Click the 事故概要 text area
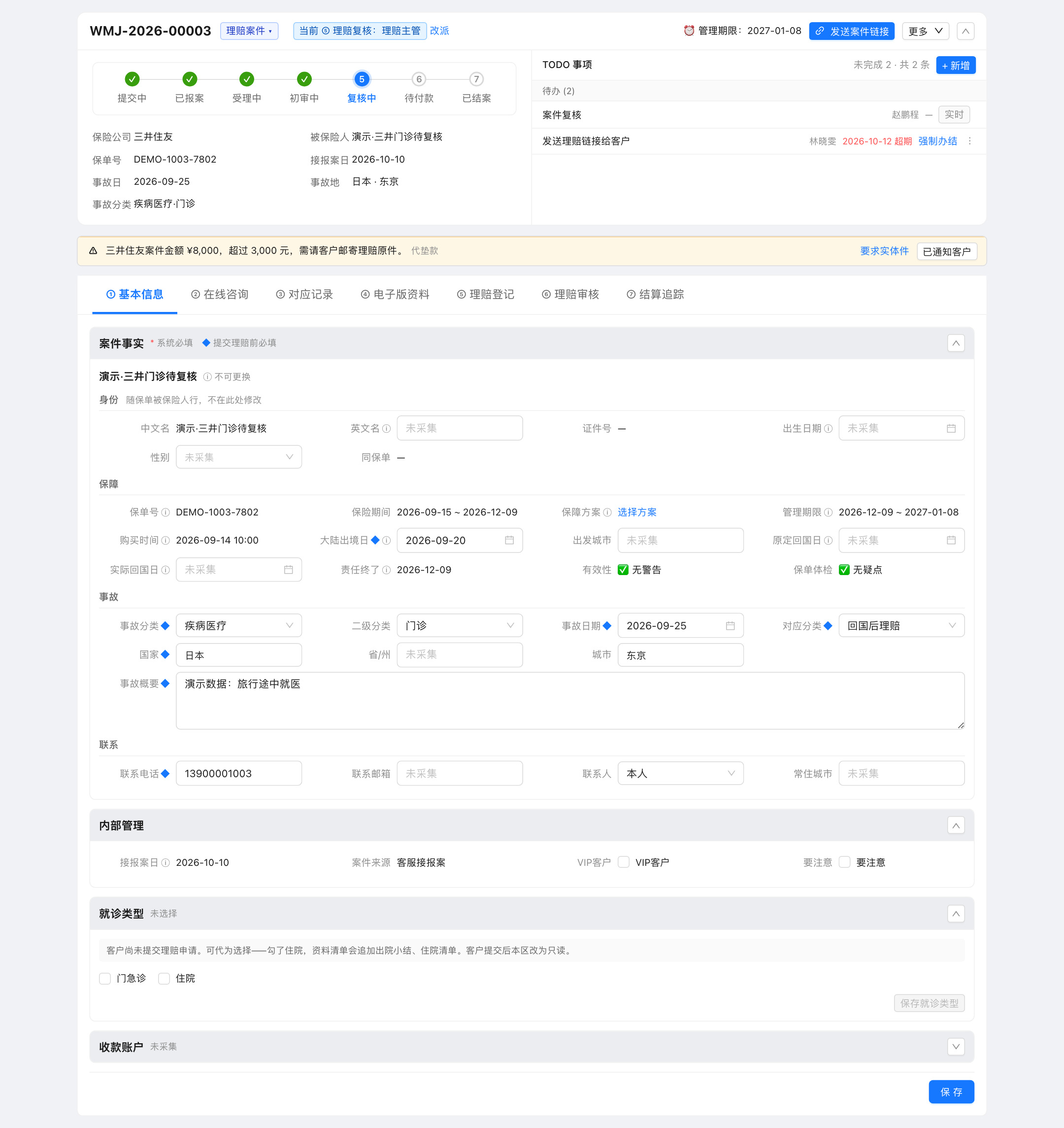 (570, 700)
